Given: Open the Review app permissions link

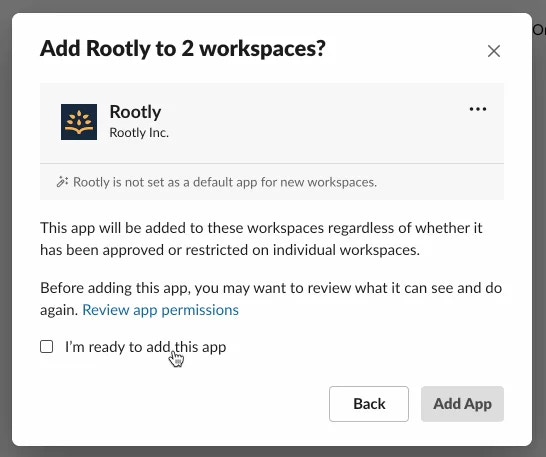Looking at the screenshot, I should (x=161, y=310).
